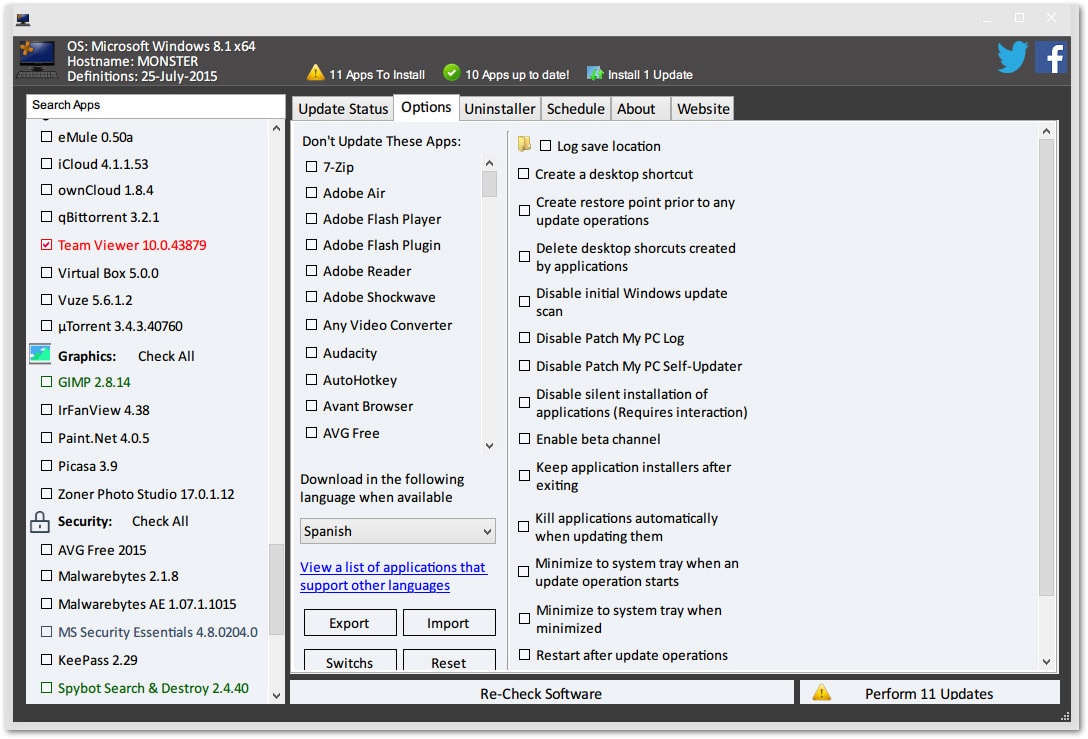Image resolution: width=1088 pixels, height=739 pixels.
Task: Tick the Audacity exclusion checkbox
Action: pyautogui.click(x=312, y=352)
